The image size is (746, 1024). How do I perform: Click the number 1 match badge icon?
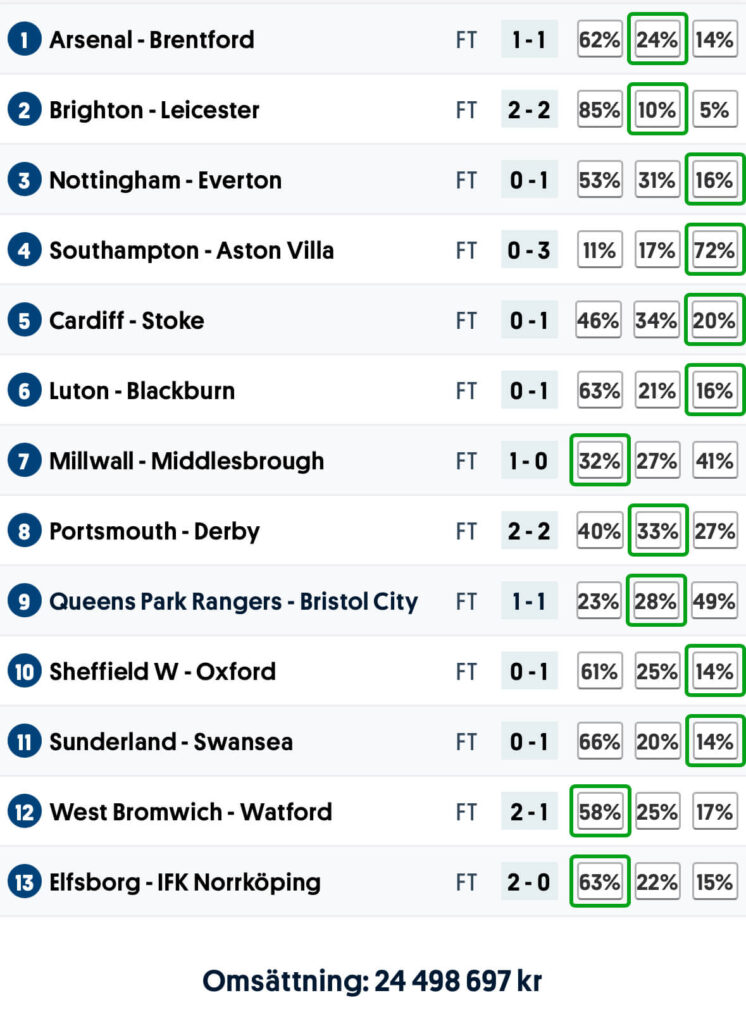coord(24,40)
